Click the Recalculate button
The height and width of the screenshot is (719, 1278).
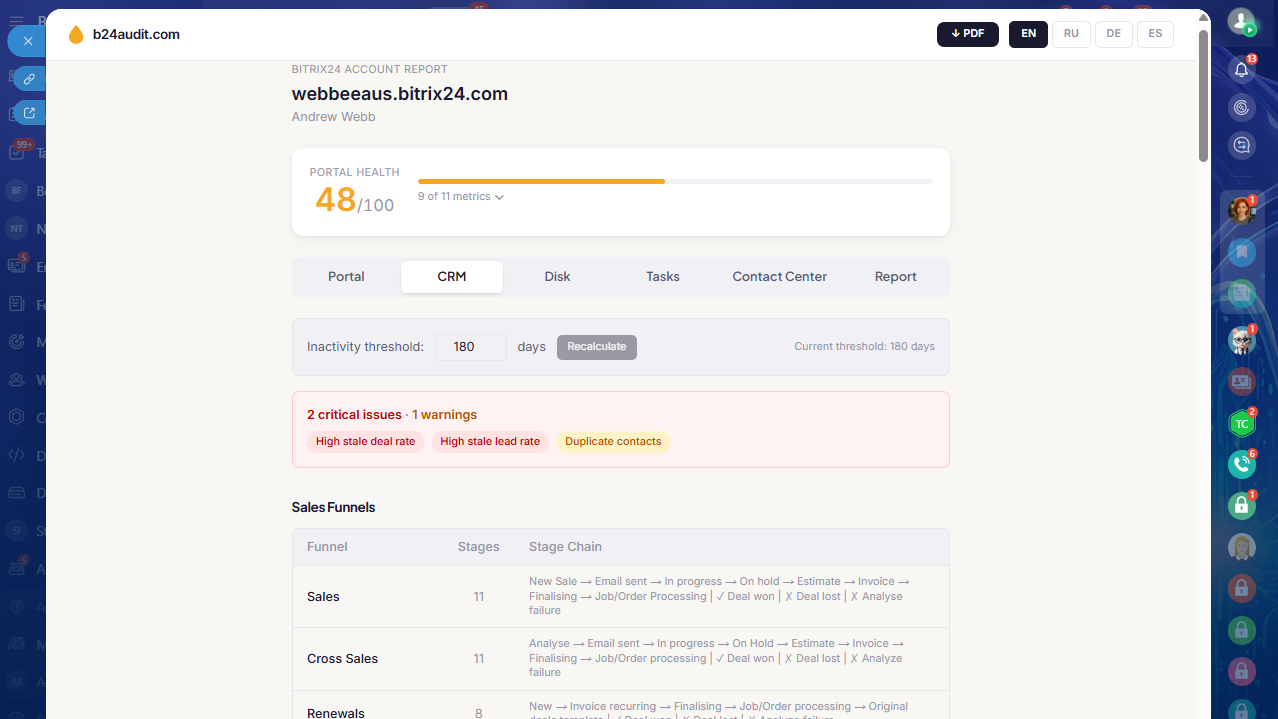[x=597, y=347]
